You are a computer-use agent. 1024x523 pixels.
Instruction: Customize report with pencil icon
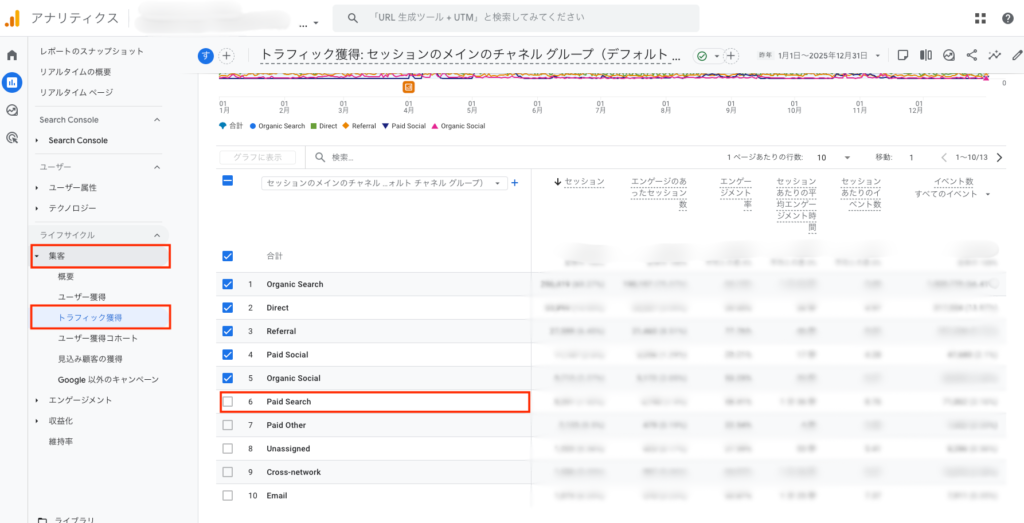coord(1017,55)
